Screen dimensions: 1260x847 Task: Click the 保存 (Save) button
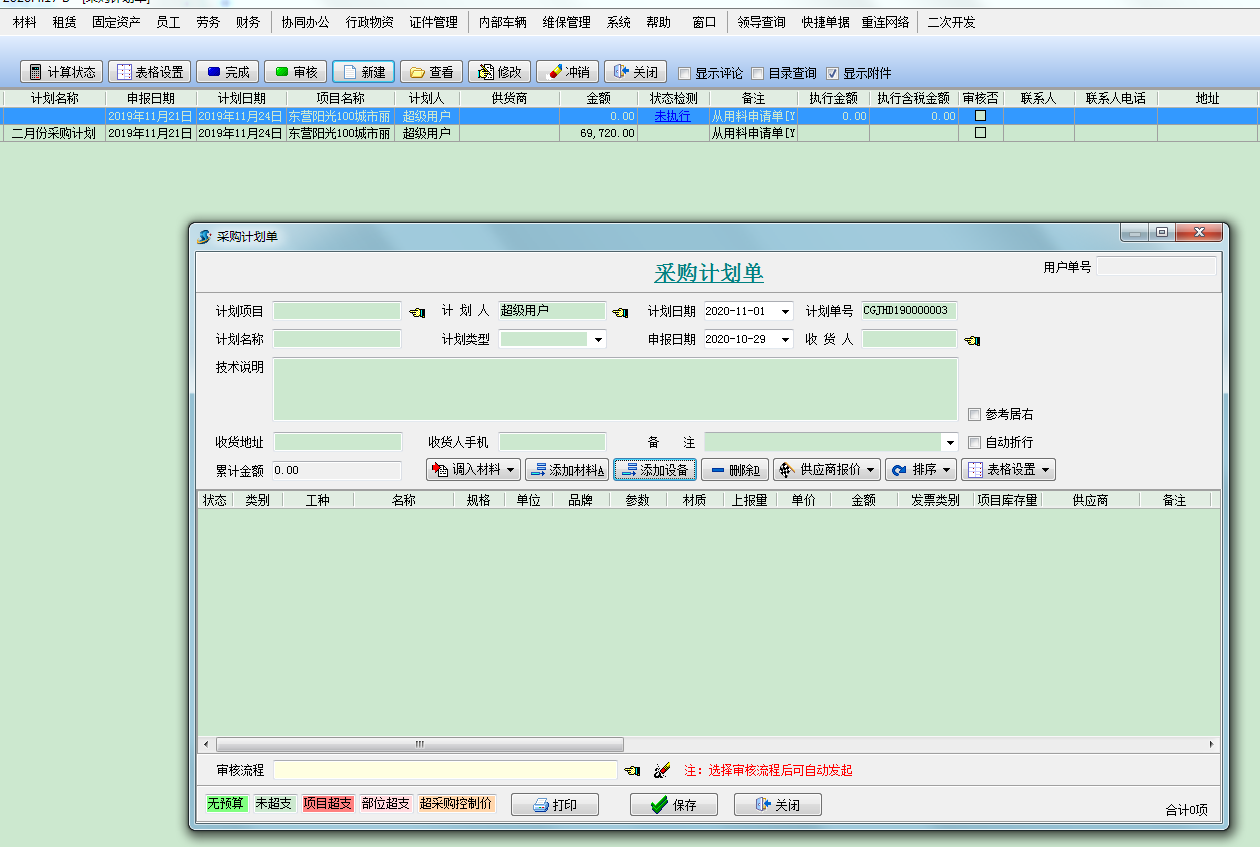(672, 803)
